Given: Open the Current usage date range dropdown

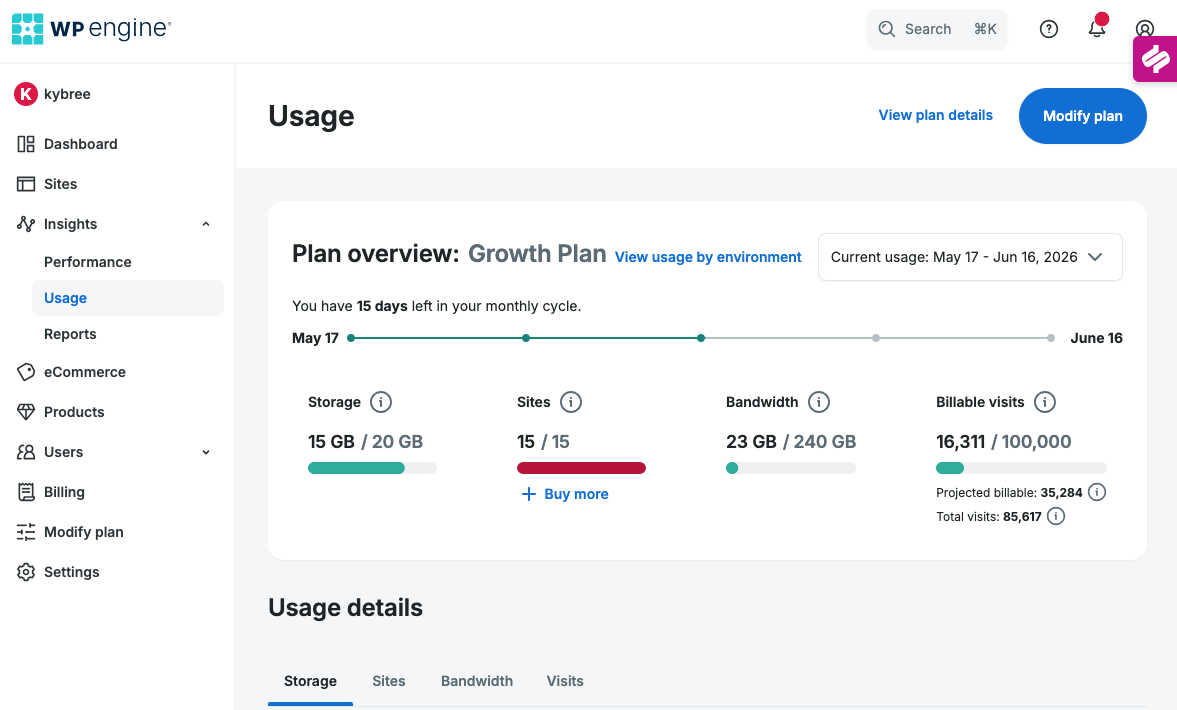Looking at the screenshot, I should [x=970, y=257].
